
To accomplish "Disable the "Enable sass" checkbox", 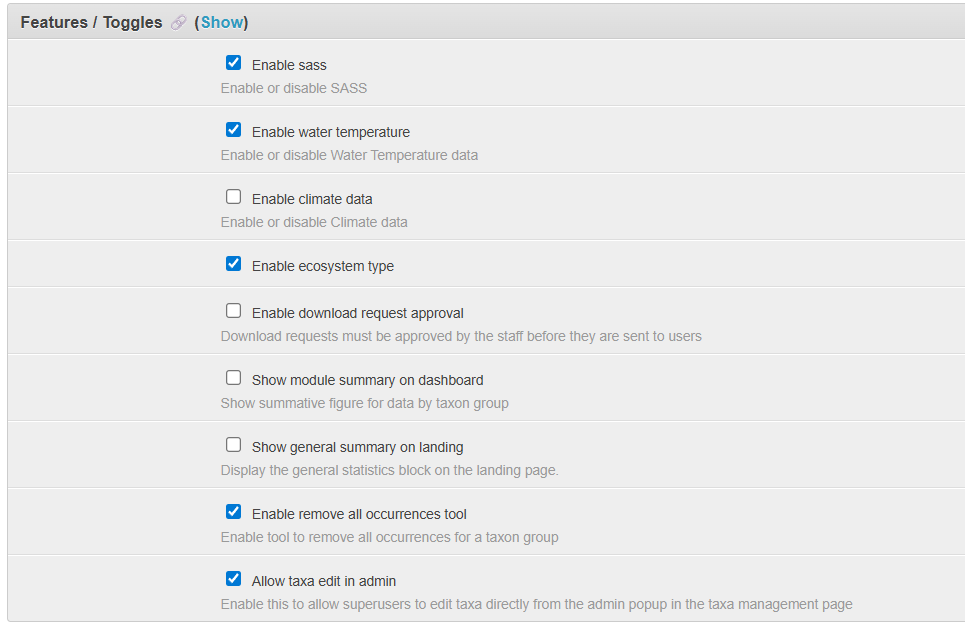I will pos(233,62).
